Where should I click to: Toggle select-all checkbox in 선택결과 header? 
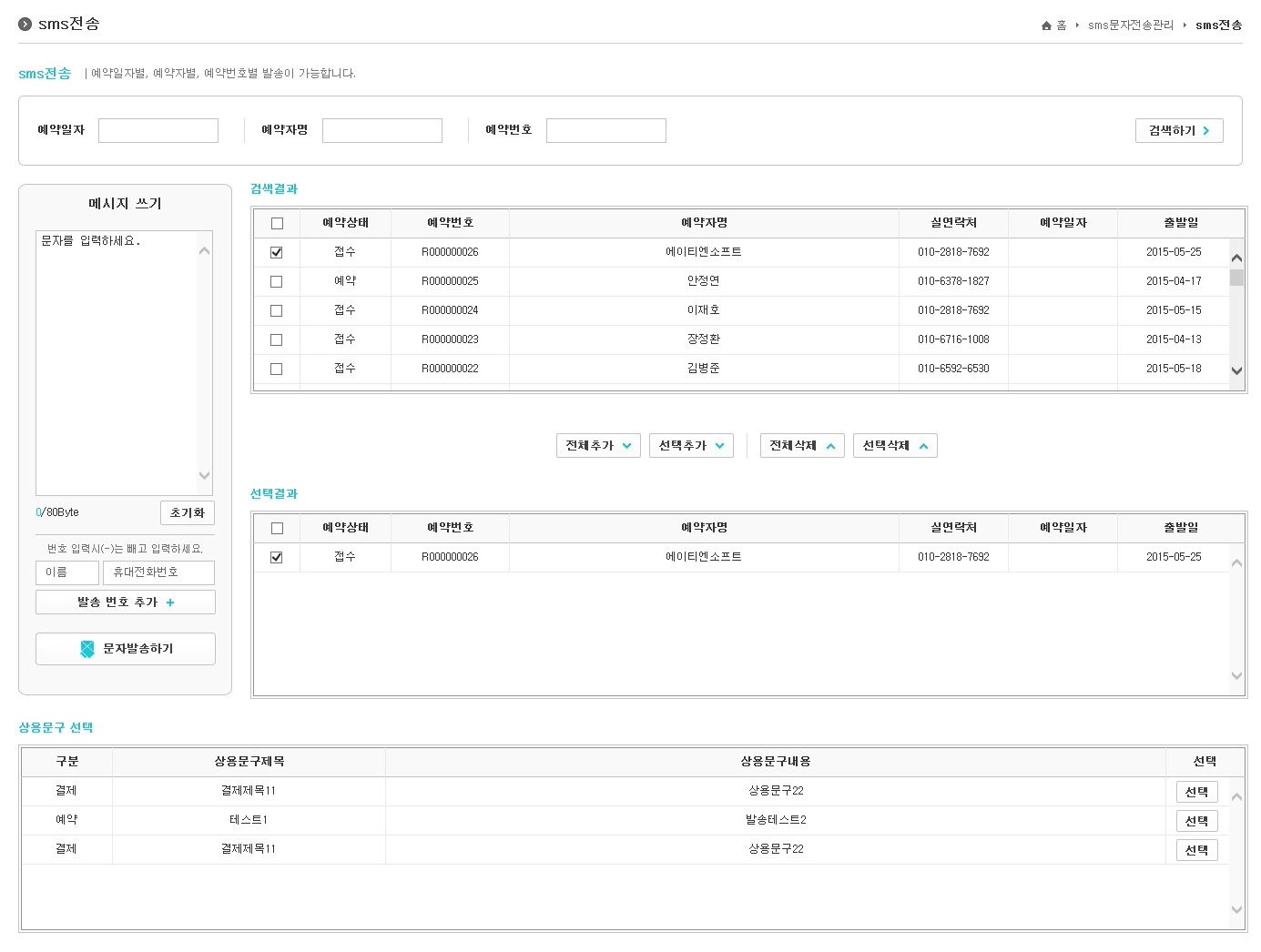click(277, 528)
